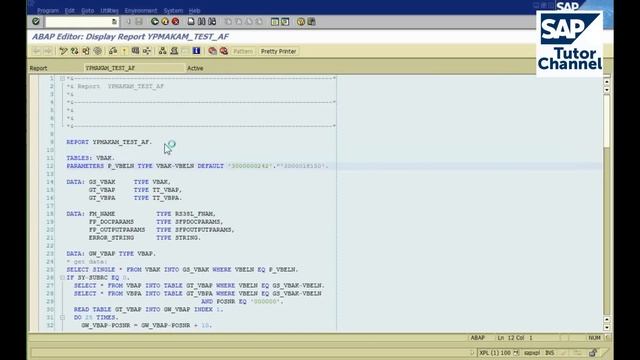The width and height of the screenshot is (640, 360).
Task: Click the ERROR_STRING TYPE STRING line
Action: pyautogui.click(x=145, y=238)
